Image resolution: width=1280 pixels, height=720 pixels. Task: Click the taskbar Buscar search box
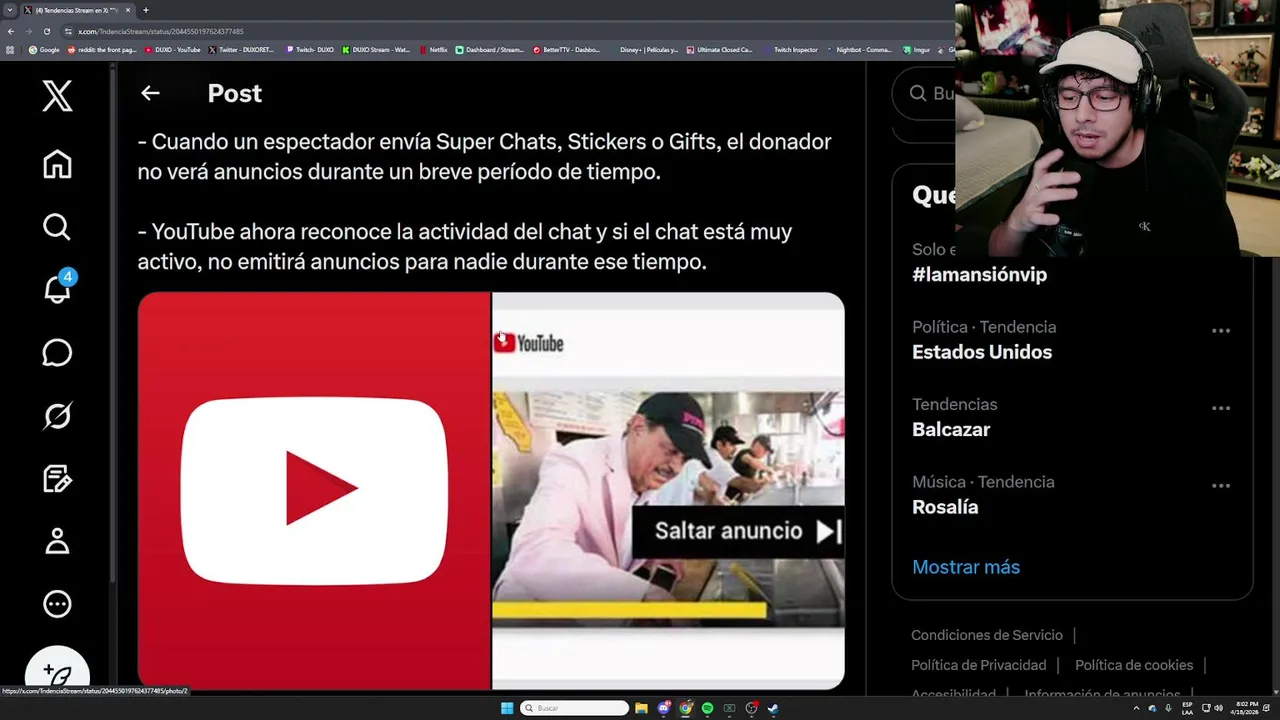click(x=574, y=708)
